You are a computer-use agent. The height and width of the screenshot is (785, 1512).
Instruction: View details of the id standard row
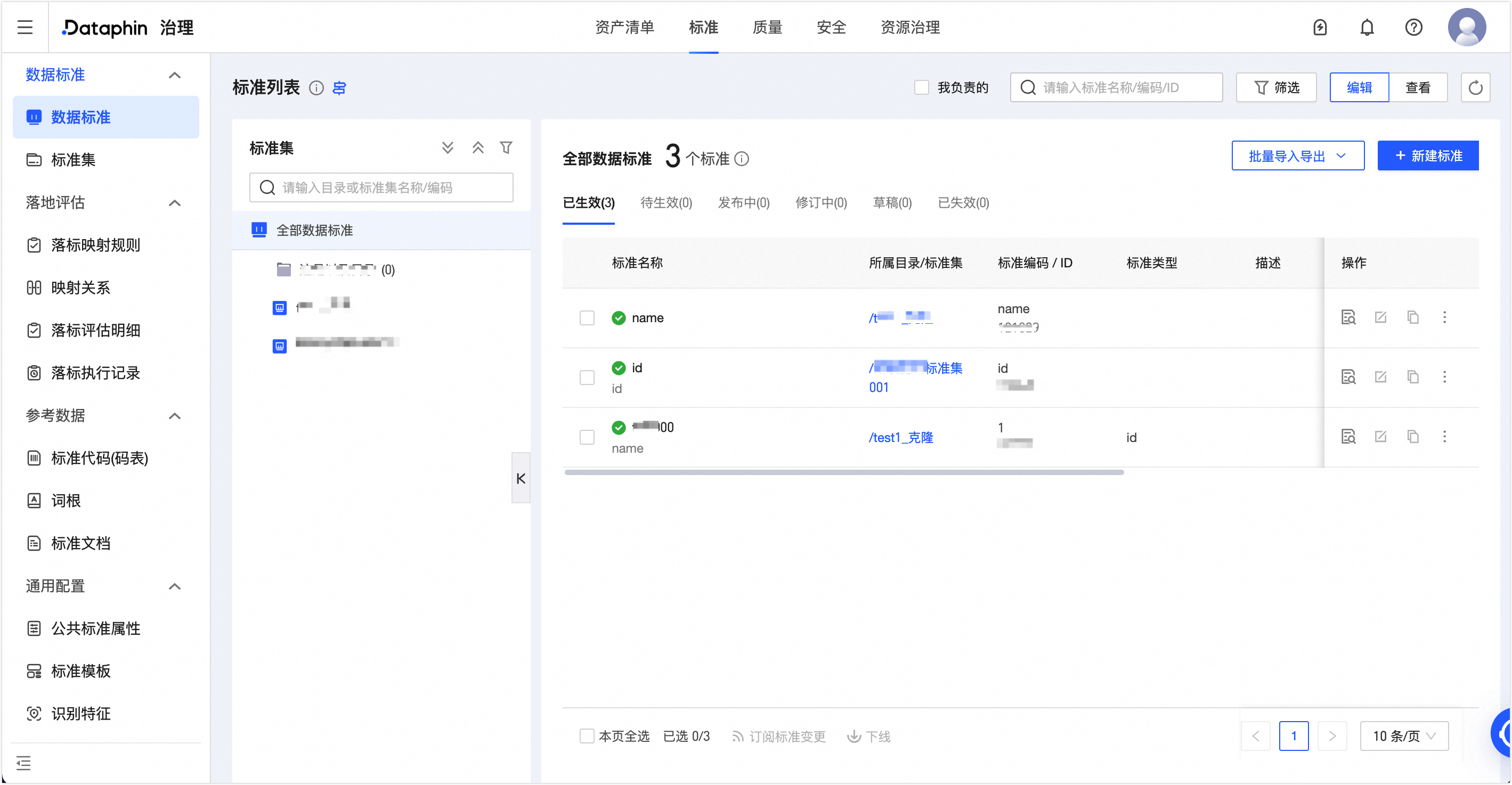click(1348, 377)
